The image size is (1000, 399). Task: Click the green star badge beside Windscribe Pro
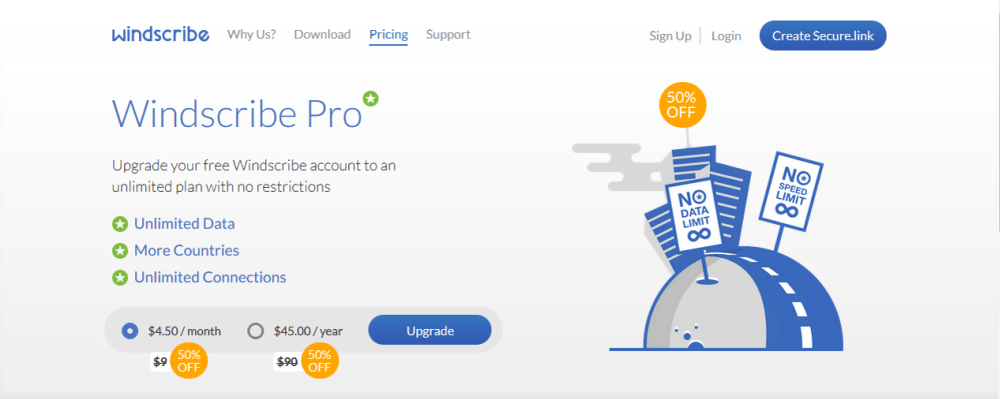[x=371, y=99]
